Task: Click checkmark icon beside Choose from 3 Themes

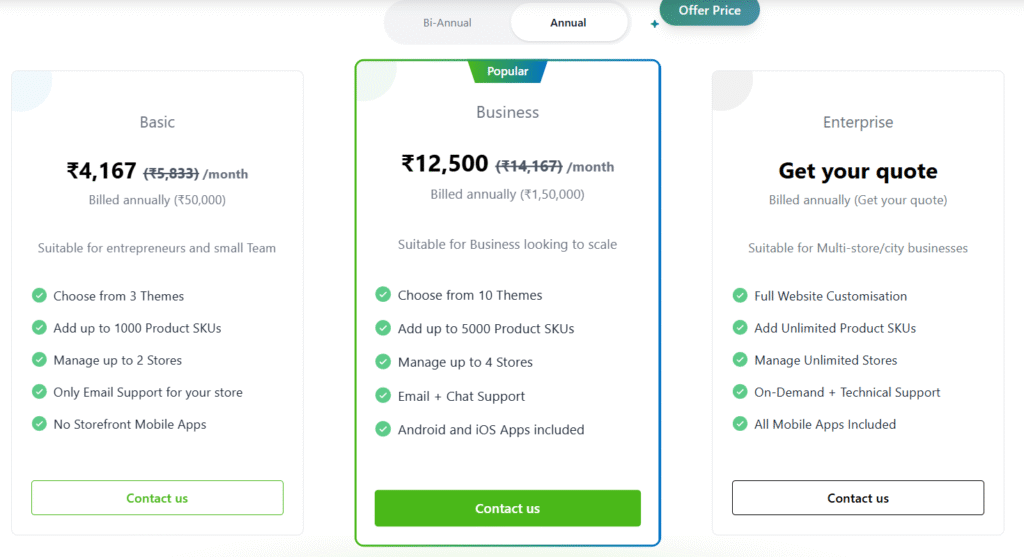Action: (x=40, y=296)
